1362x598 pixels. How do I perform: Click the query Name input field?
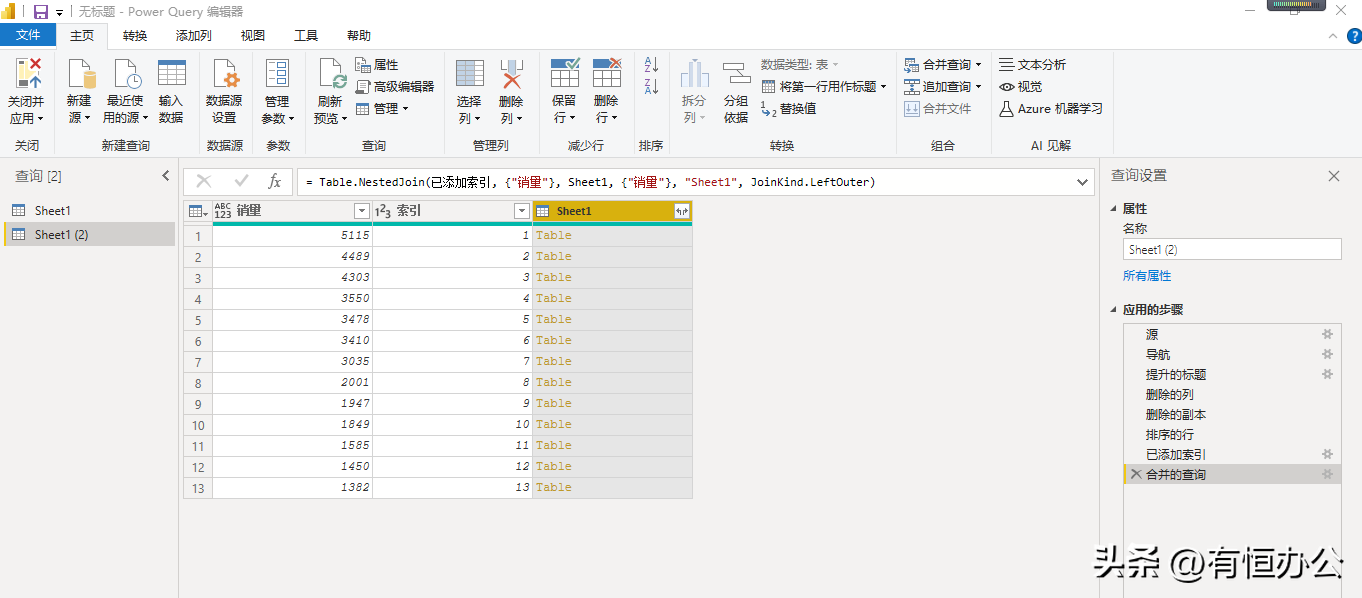coord(1232,250)
